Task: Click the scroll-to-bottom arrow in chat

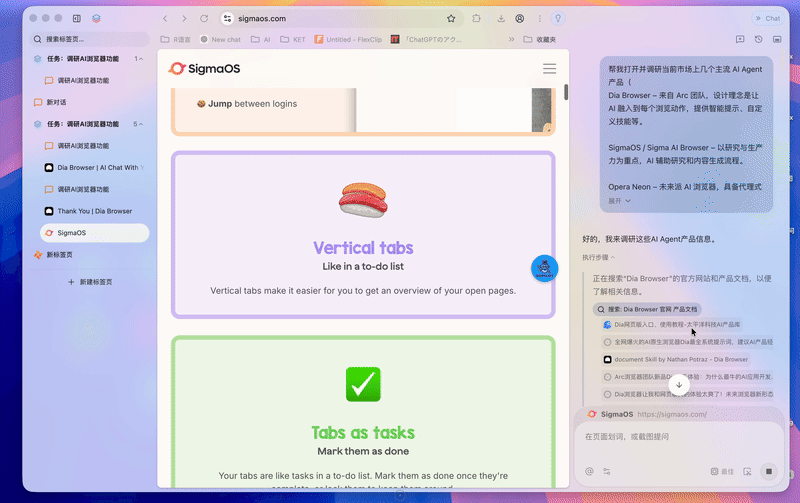Action: click(679, 385)
